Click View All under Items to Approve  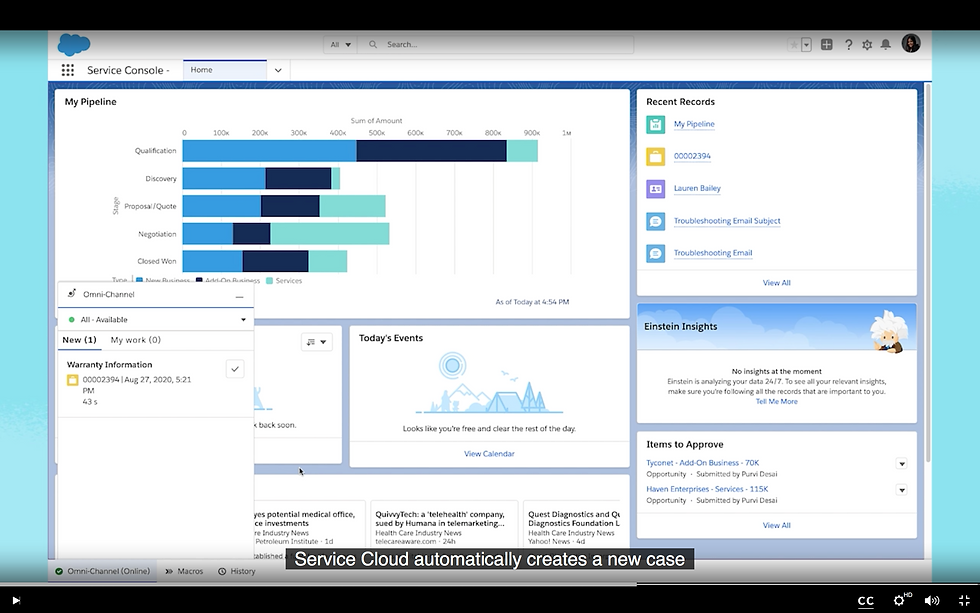[776, 525]
